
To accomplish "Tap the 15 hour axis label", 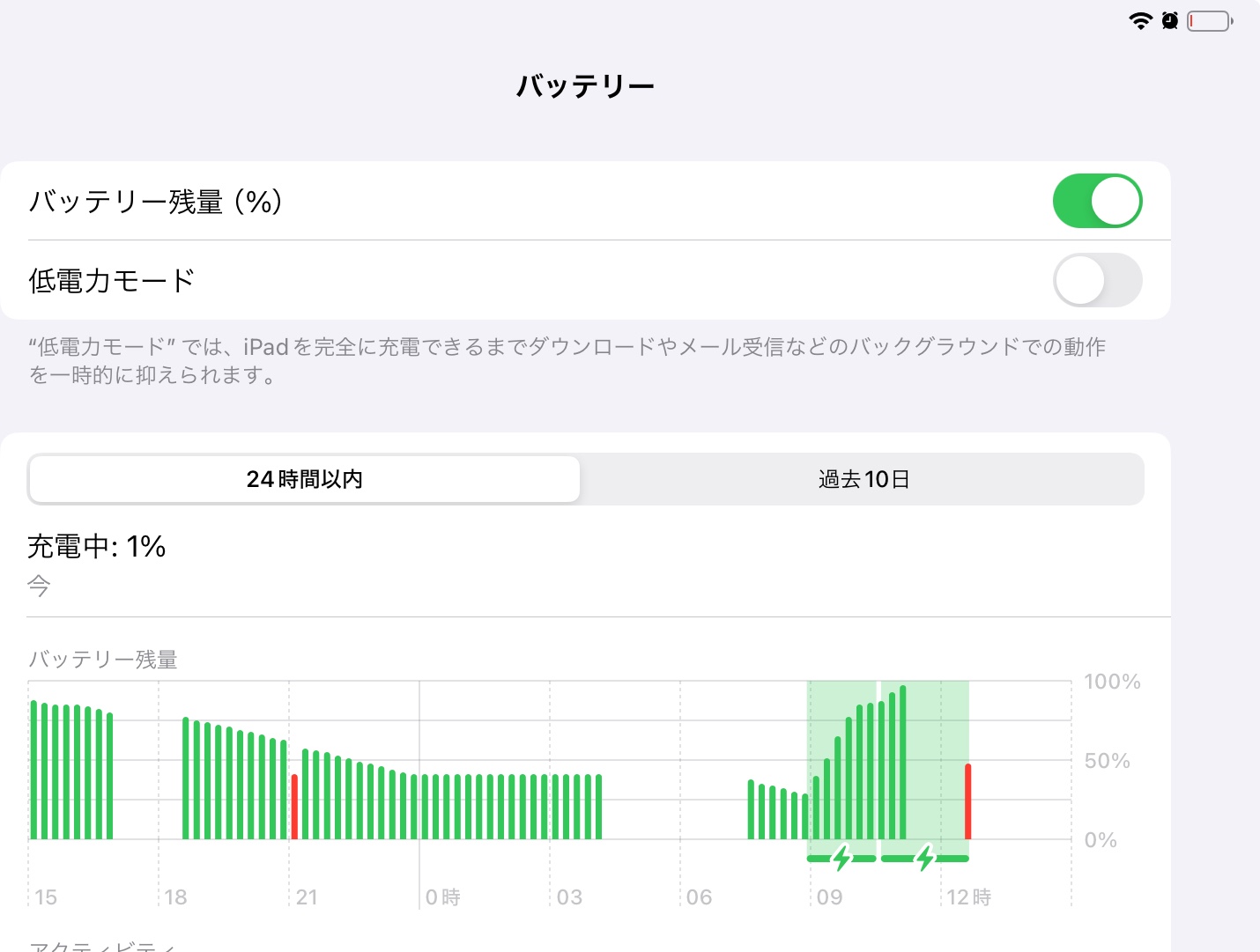I will tap(46, 897).
